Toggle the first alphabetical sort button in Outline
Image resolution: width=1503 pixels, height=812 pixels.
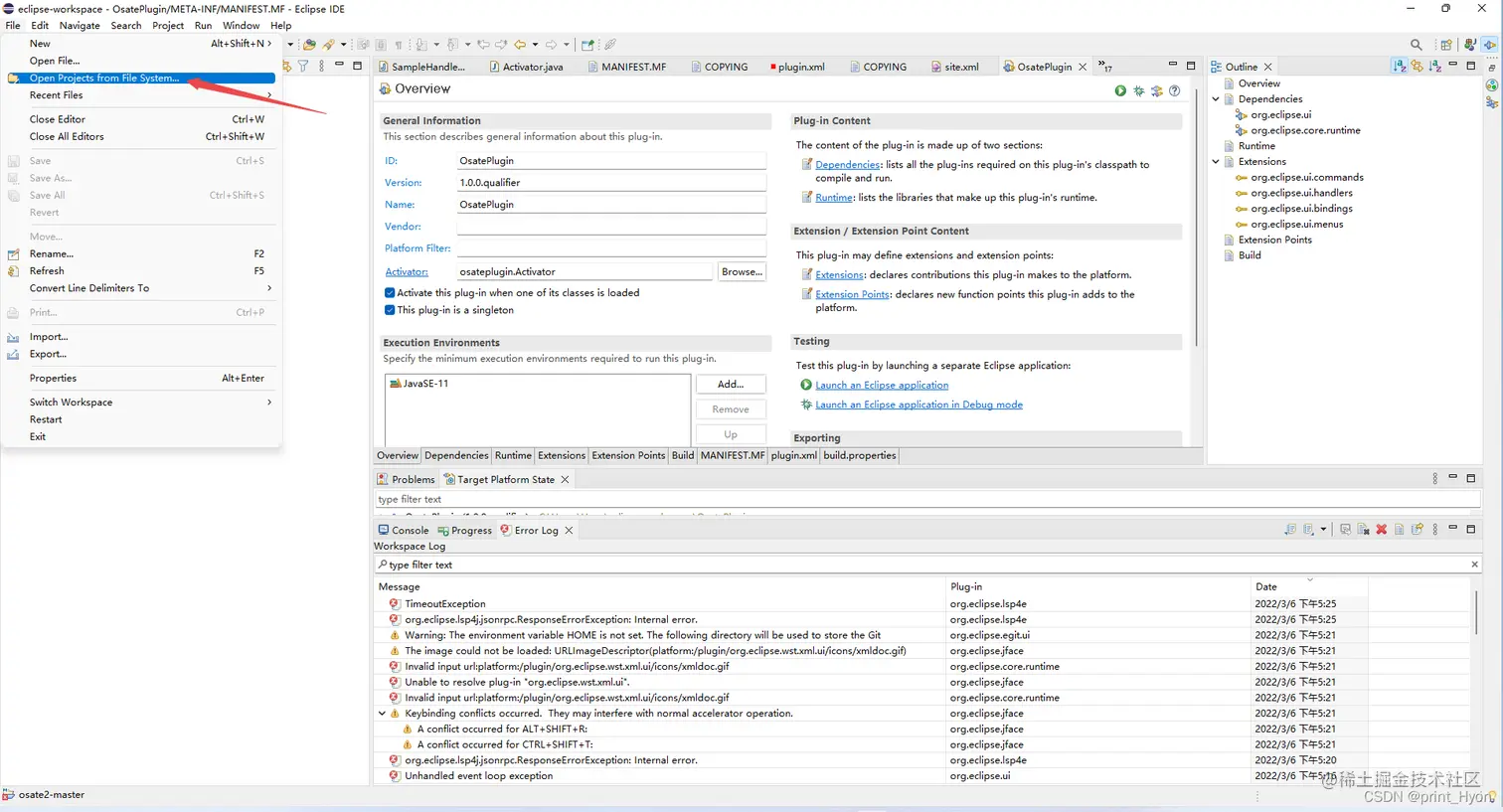click(1400, 66)
